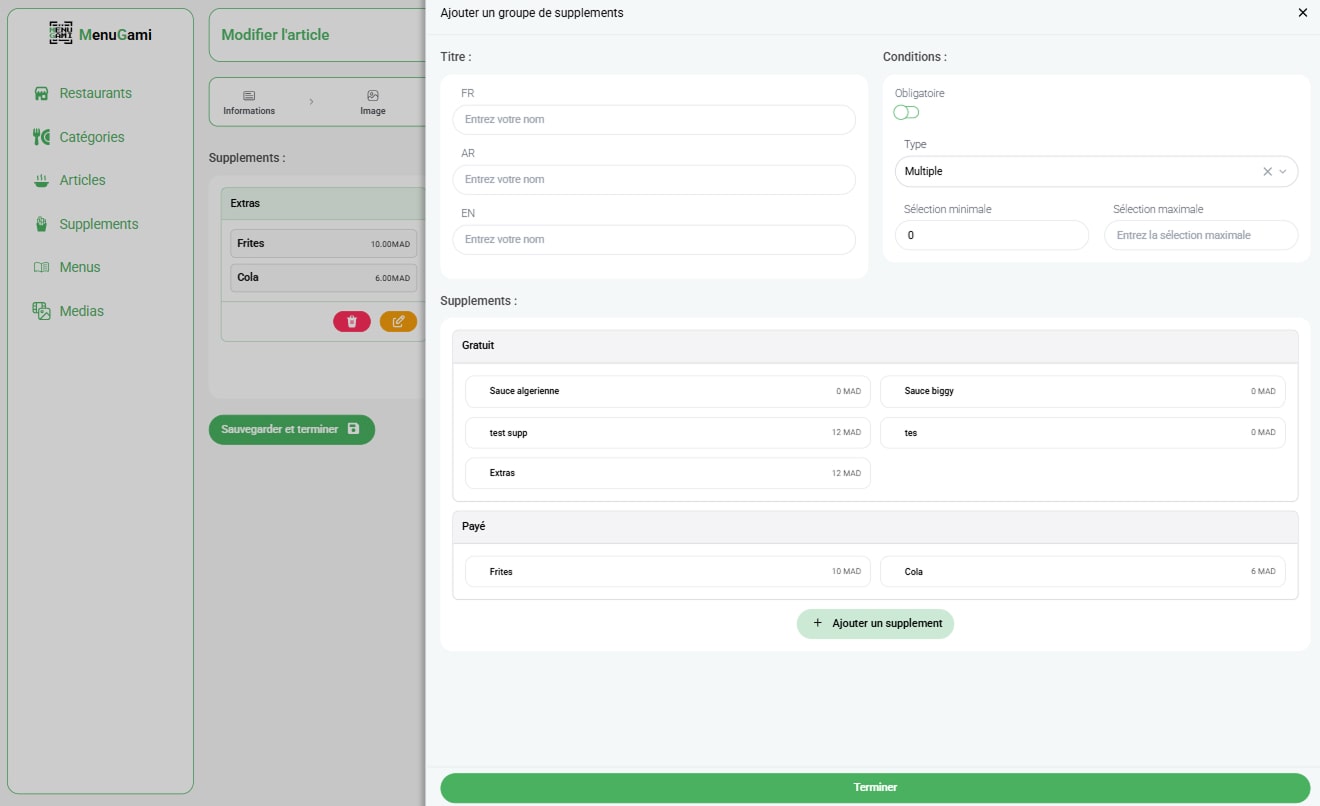Click the Menus book icon
Screen dimensions: 1320x806
[41, 267]
